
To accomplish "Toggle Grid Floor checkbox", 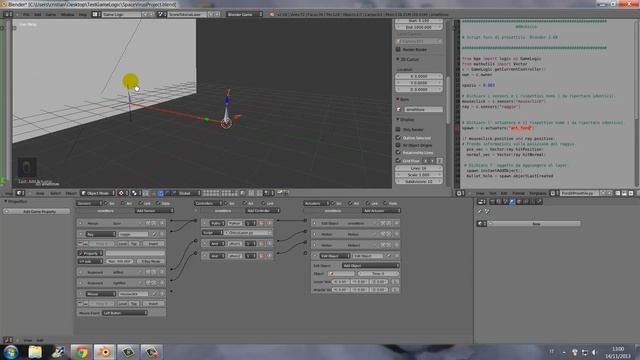I will (x=398, y=160).
